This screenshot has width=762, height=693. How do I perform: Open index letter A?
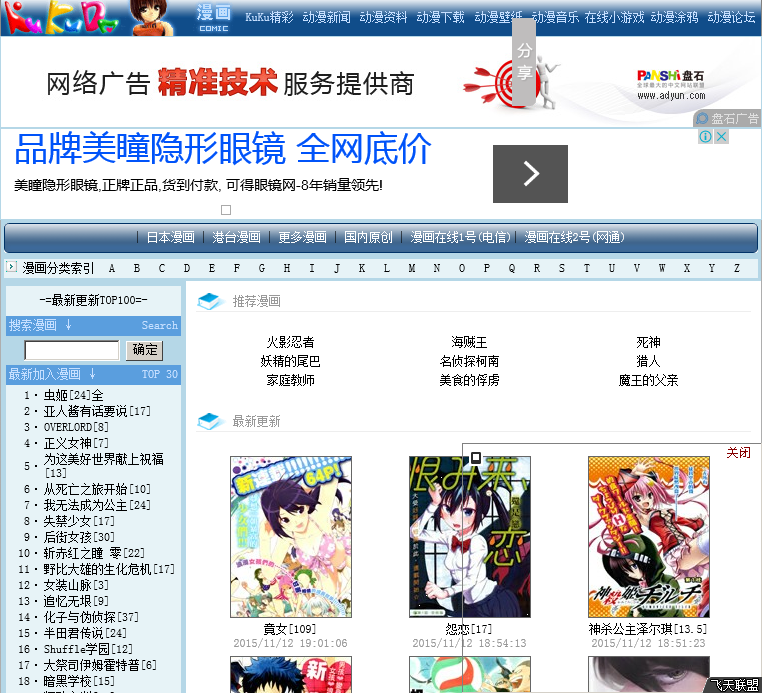pos(112,268)
